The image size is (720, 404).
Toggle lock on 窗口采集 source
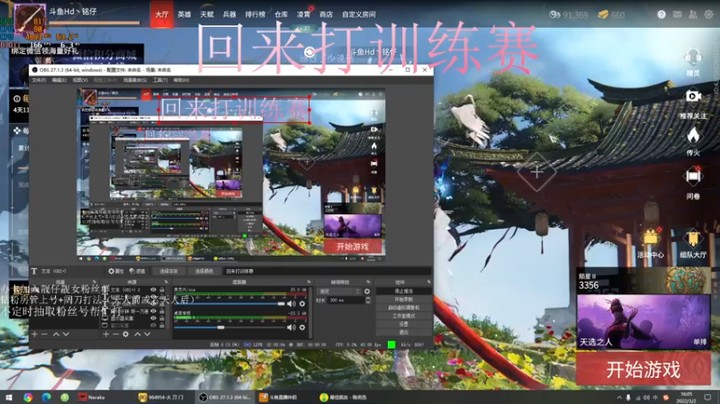(162, 325)
